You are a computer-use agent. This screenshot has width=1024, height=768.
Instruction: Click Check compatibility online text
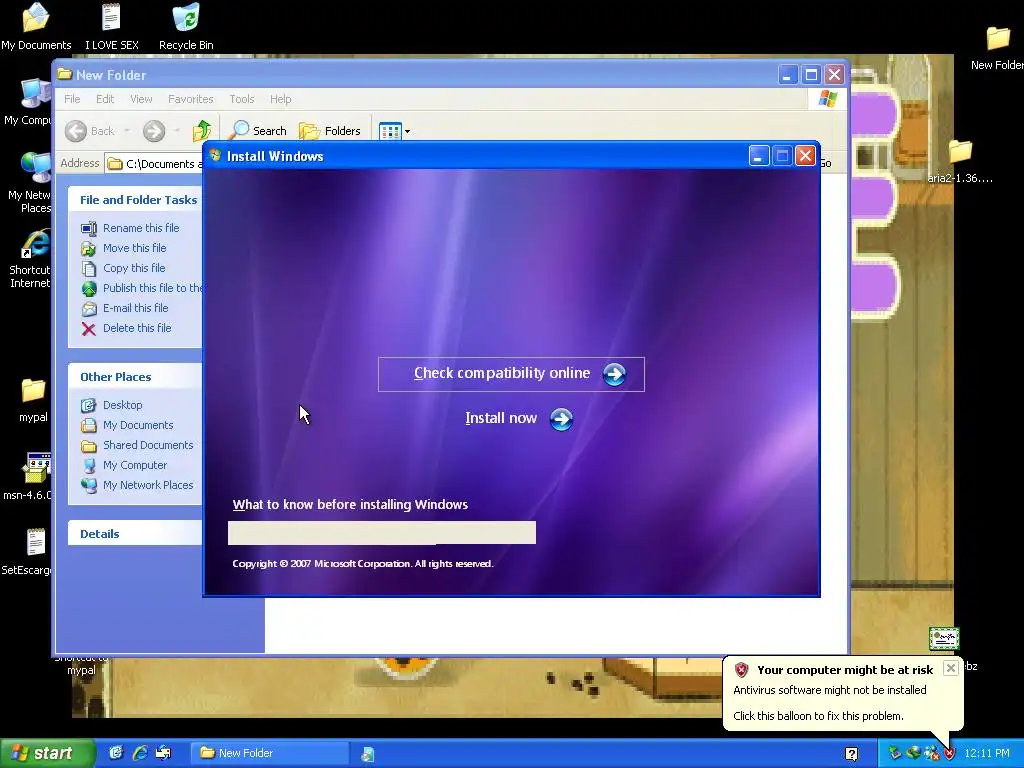coord(502,373)
